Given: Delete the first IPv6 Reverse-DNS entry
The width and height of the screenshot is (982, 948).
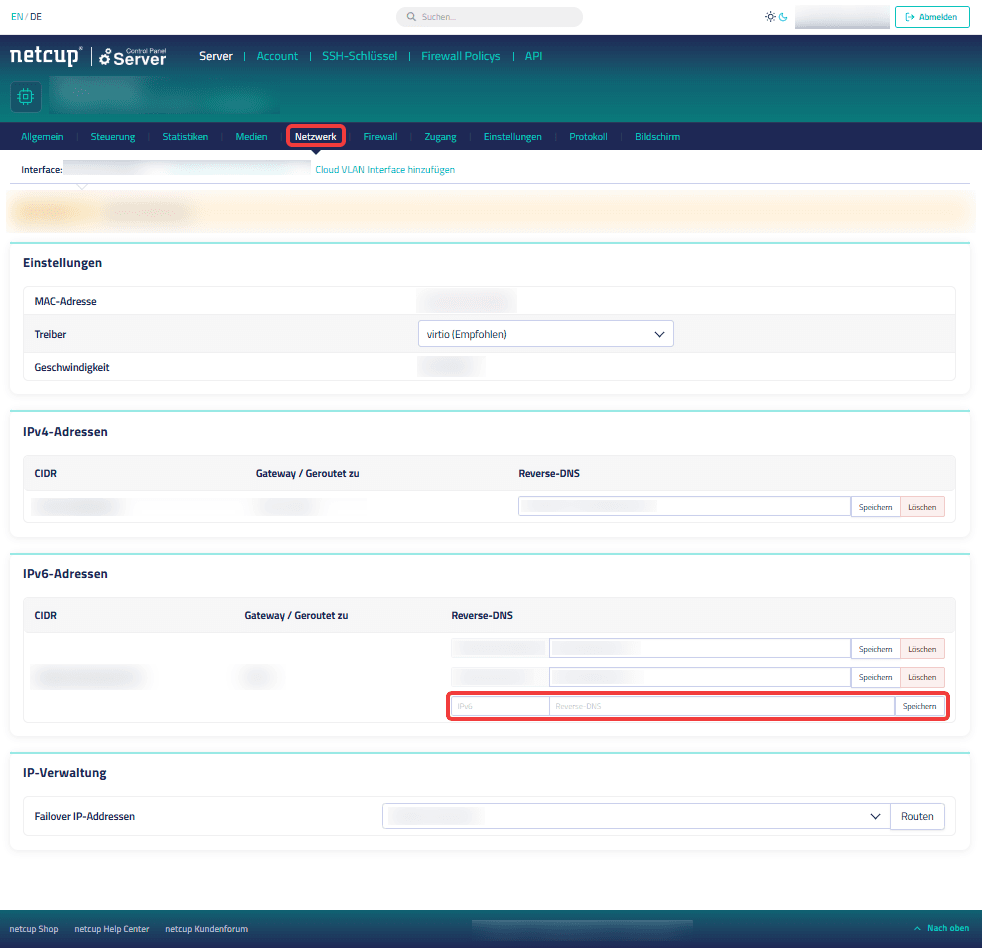Looking at the screenshot, I should (922, 649).
